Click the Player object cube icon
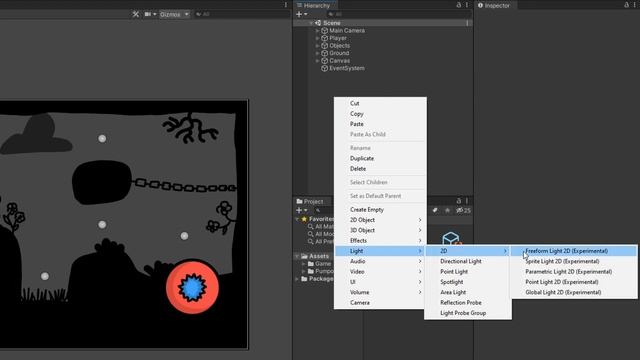The width and height of the screenshot is (640, 360). pyautogui.click(x=324, y=38)
